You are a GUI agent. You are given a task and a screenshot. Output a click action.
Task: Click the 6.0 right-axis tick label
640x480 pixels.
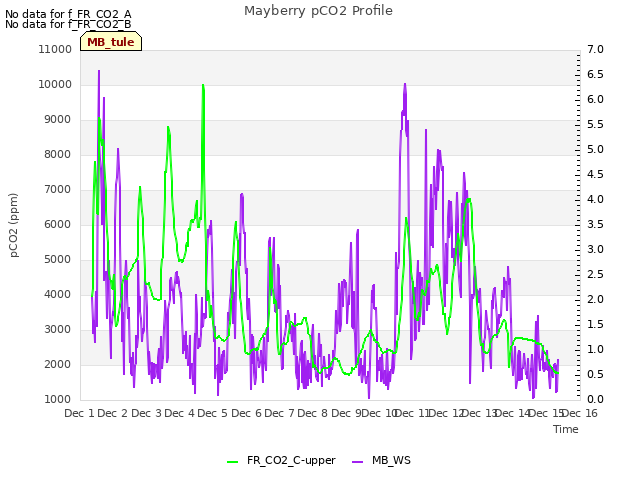point(595,100)
